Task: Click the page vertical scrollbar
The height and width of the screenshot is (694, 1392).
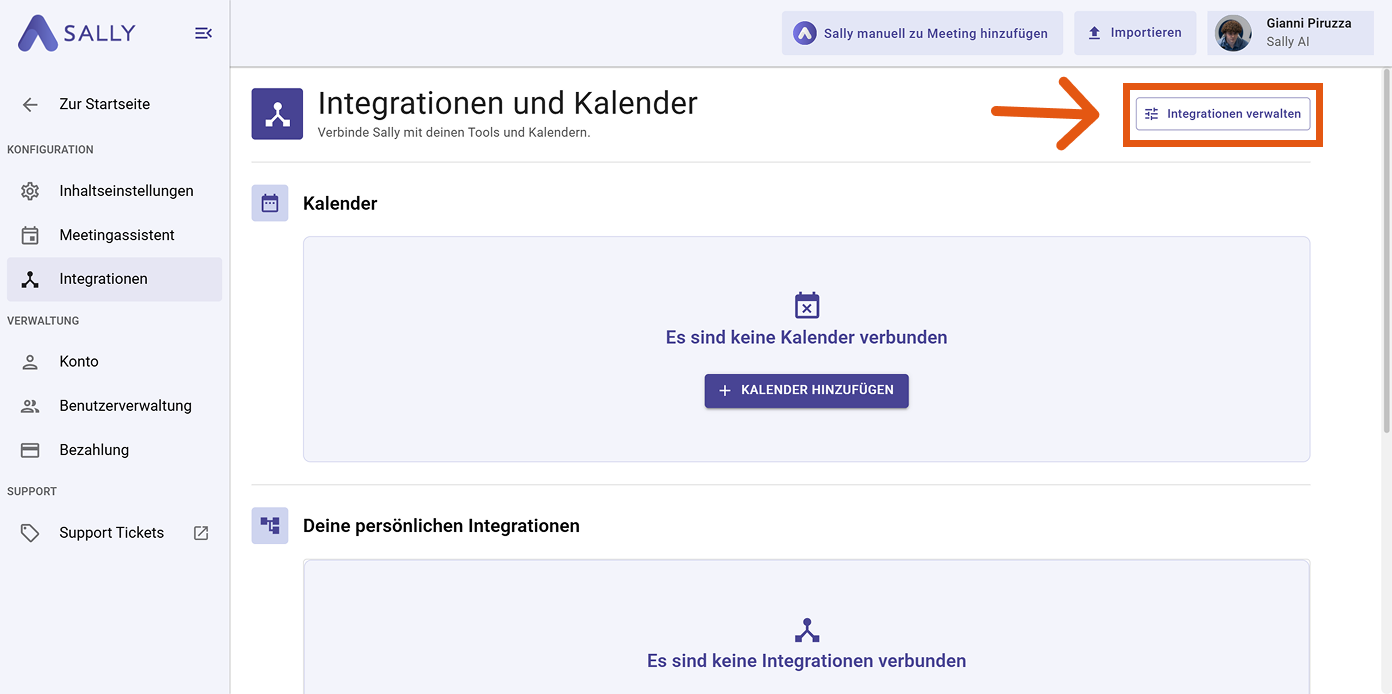Action: tap(1386, 250)
